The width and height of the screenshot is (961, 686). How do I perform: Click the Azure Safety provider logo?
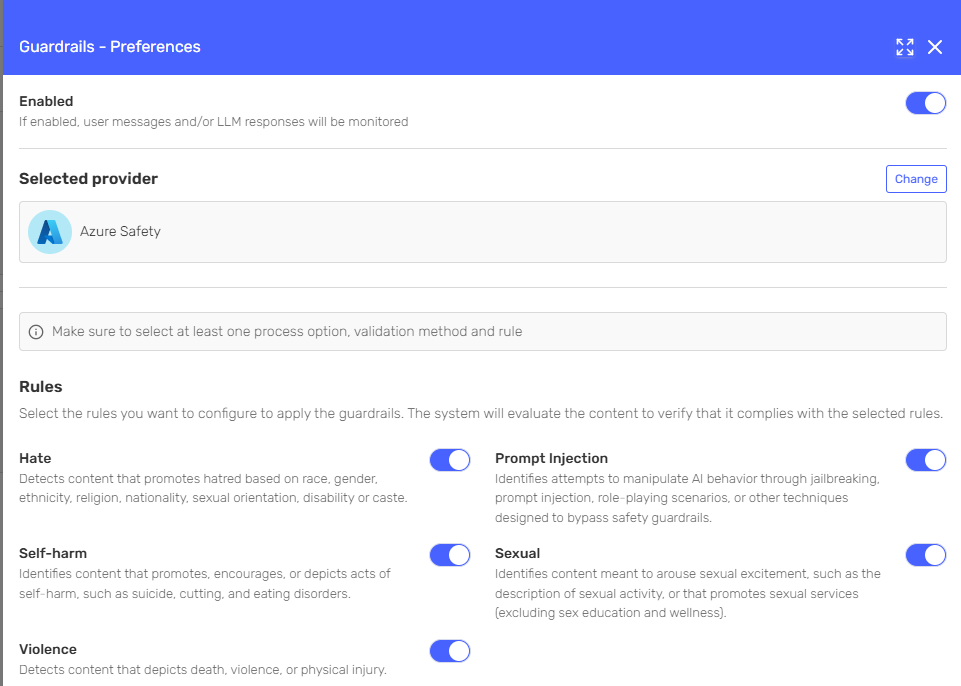pos(49,231)
